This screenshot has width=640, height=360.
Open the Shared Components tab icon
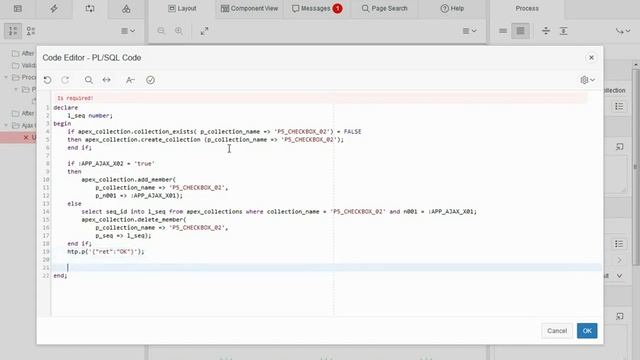(126, 9)
